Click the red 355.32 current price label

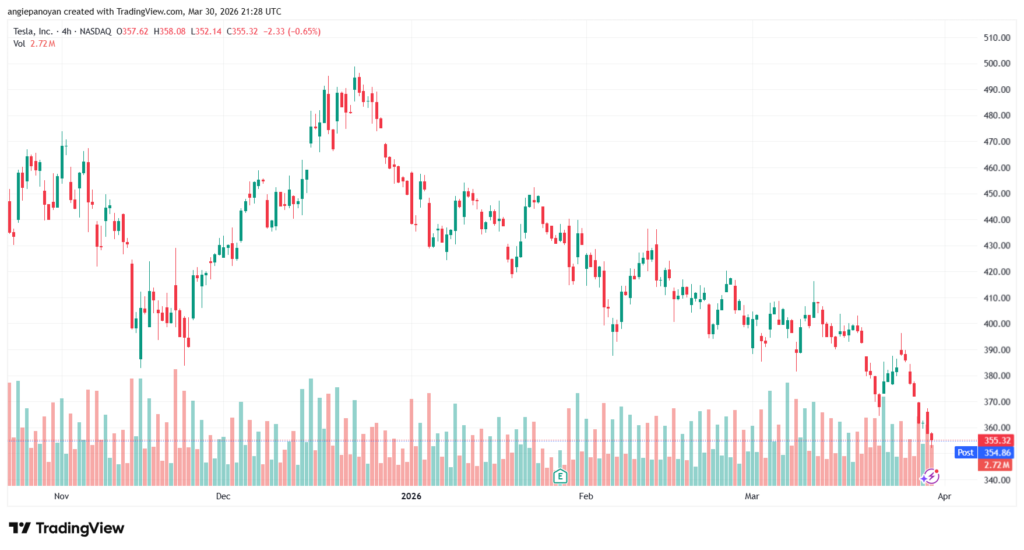tap(998, 440)
